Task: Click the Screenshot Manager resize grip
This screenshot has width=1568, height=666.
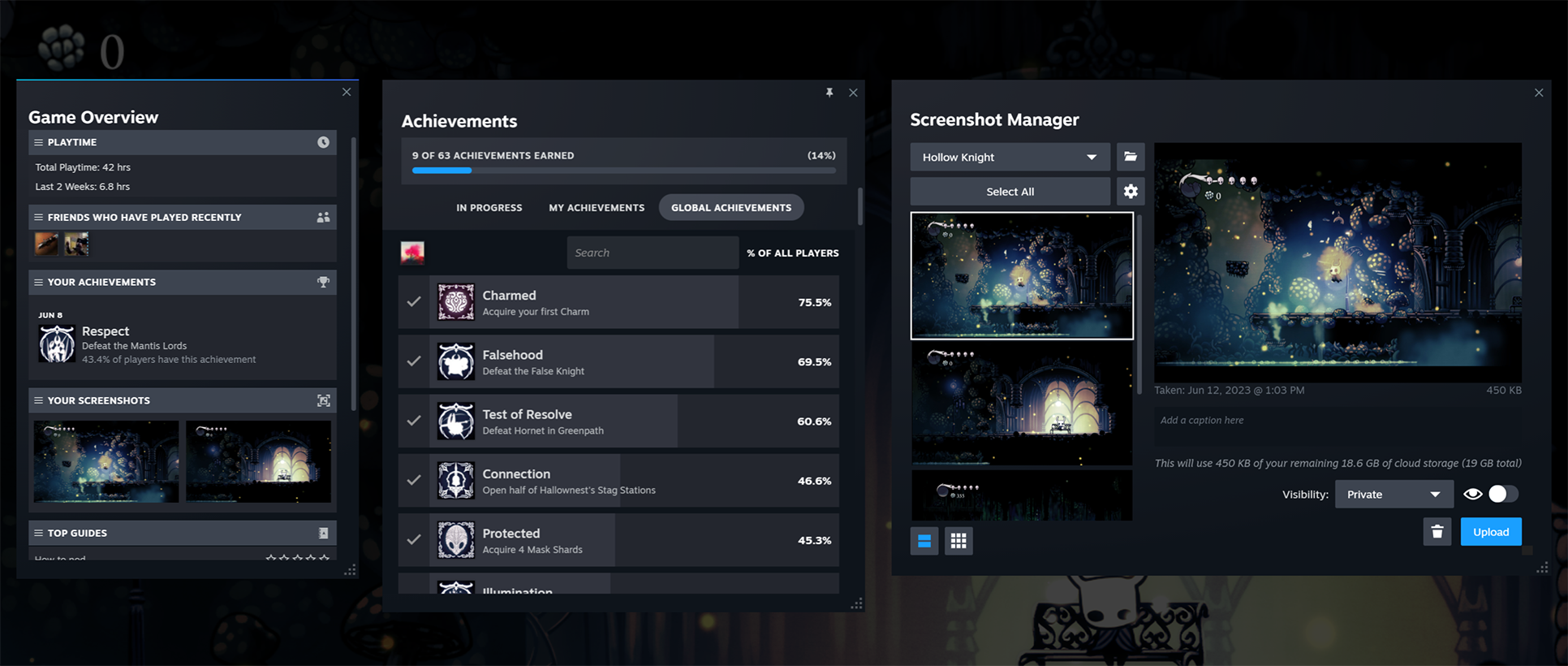Action: click(x=1542, y=568)
